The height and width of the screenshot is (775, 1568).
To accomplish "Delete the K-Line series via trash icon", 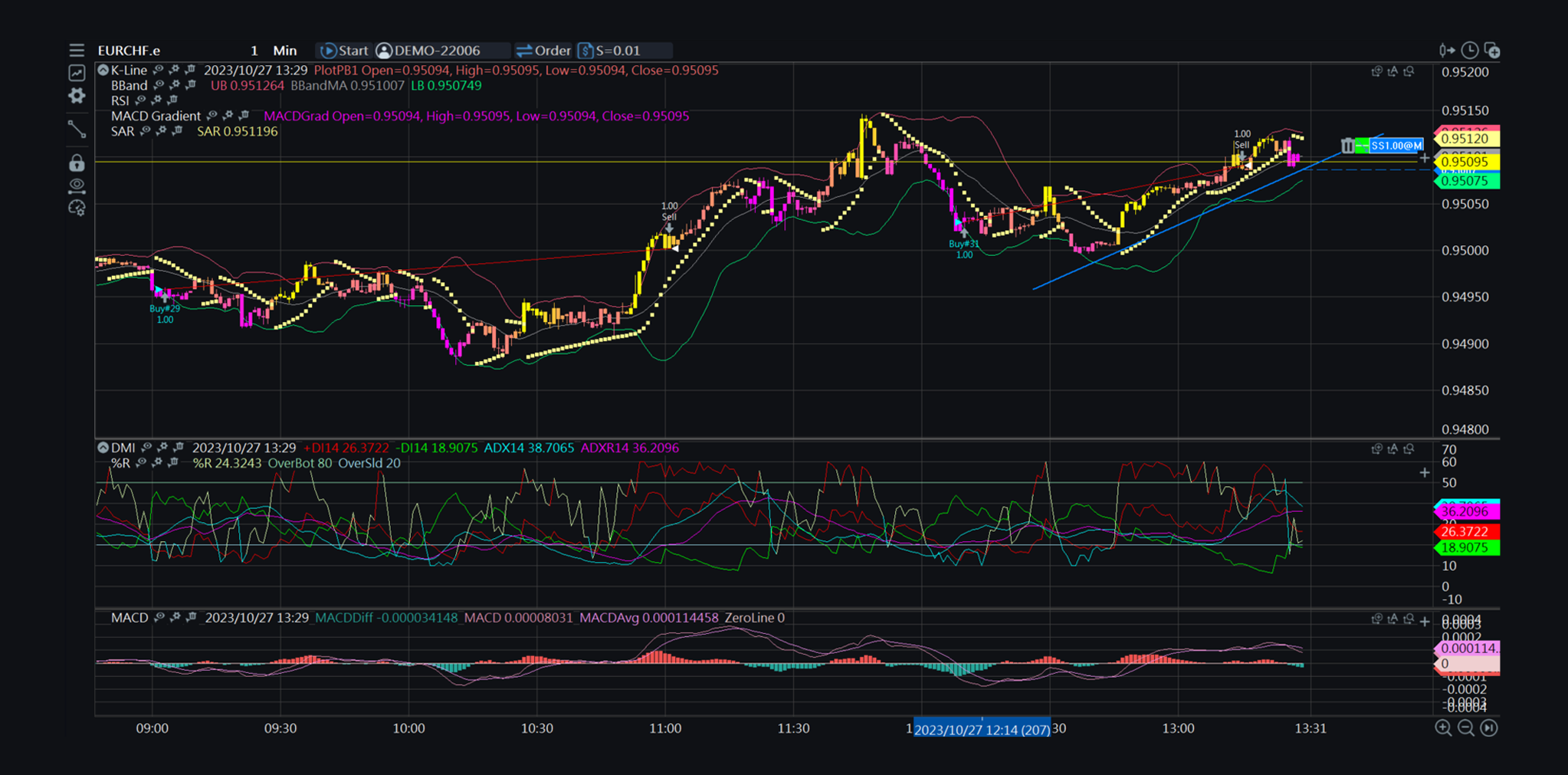I will 189,71.
